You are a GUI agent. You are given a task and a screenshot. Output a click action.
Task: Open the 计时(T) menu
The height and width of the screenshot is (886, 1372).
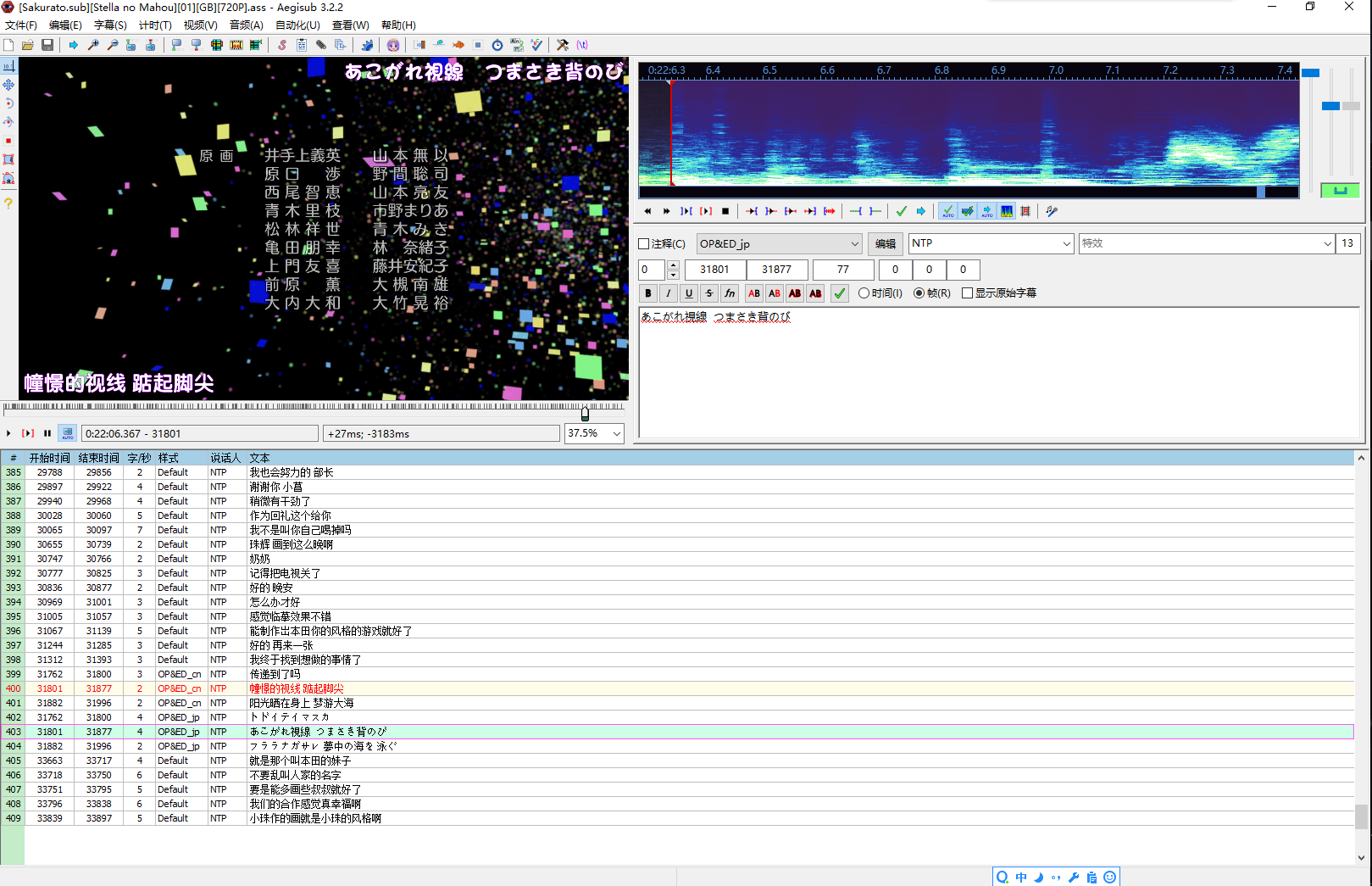(155, 25)
